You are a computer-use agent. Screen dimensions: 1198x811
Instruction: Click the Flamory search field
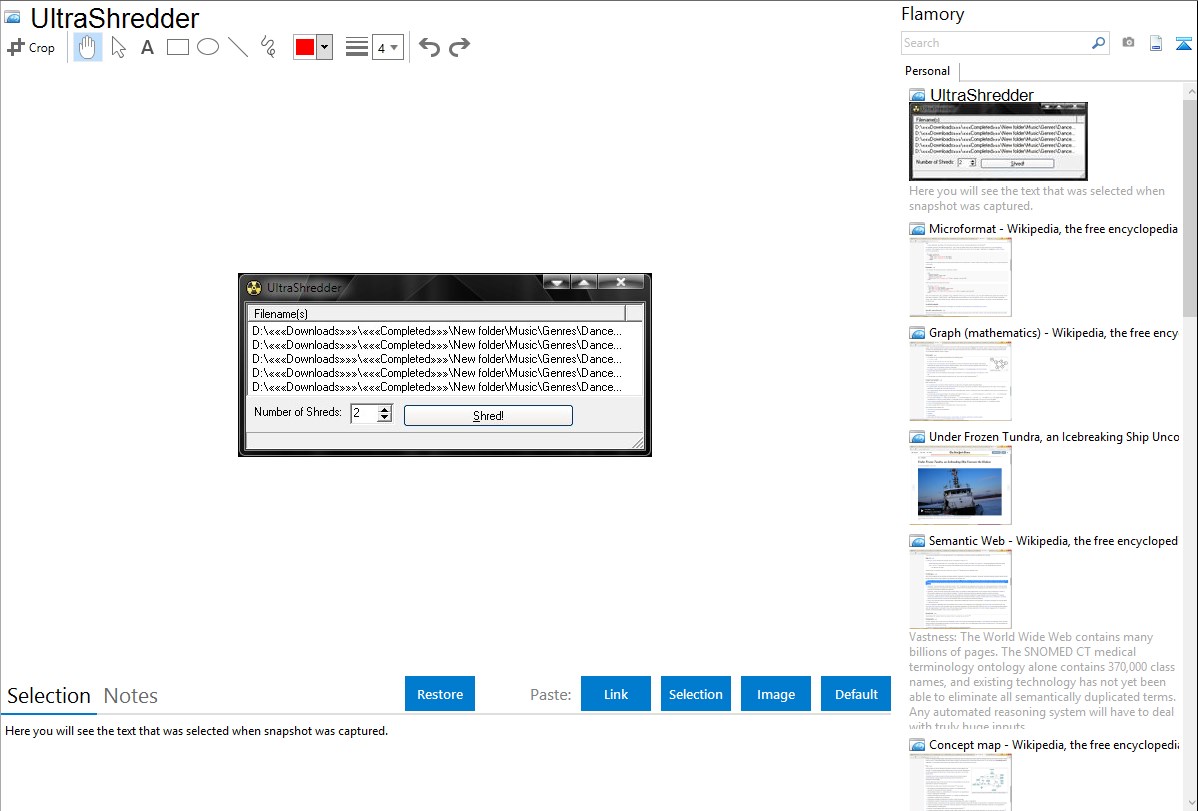pos(995,43)
